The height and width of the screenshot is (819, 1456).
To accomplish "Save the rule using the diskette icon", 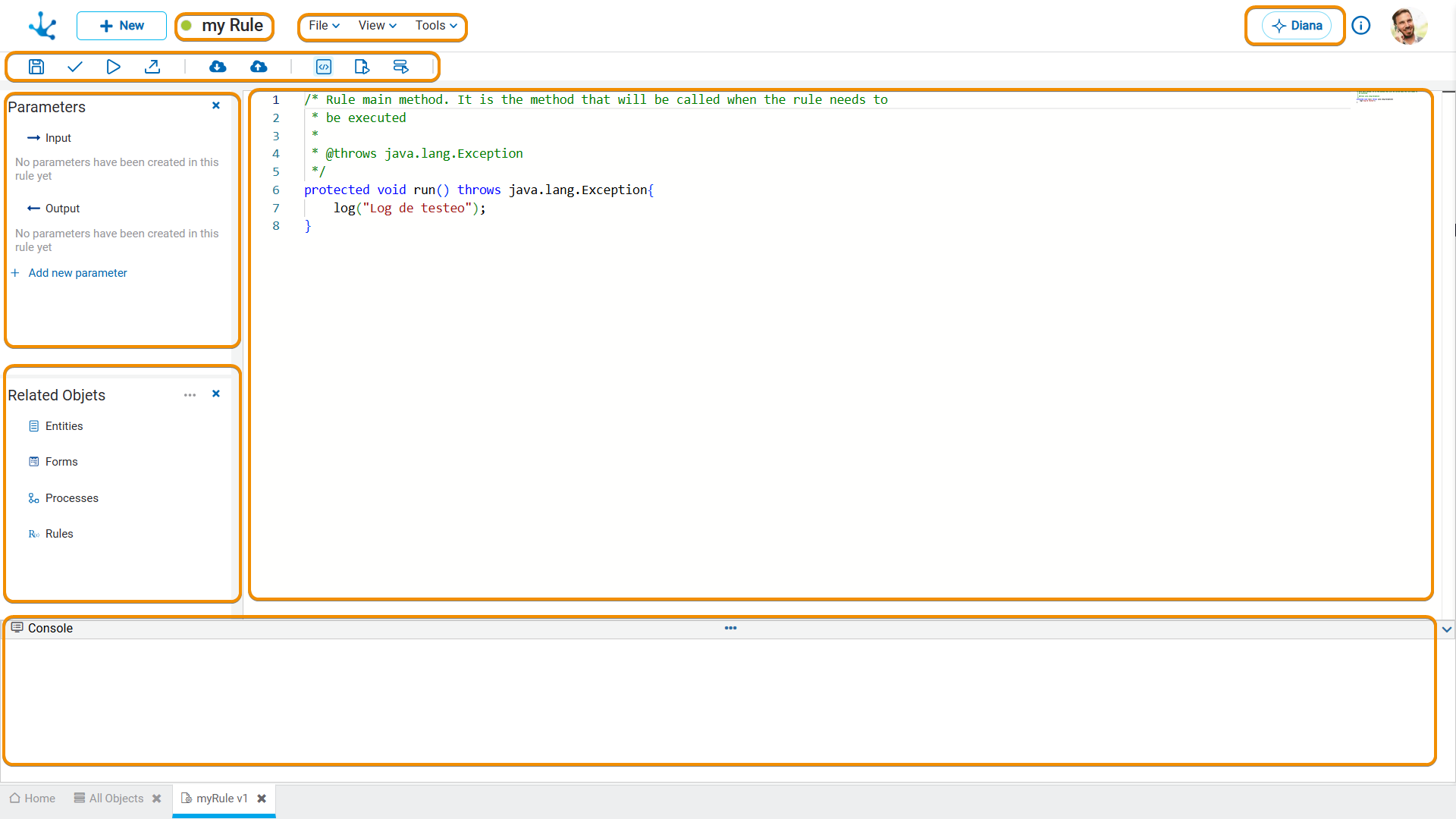I will click(36, 67).
